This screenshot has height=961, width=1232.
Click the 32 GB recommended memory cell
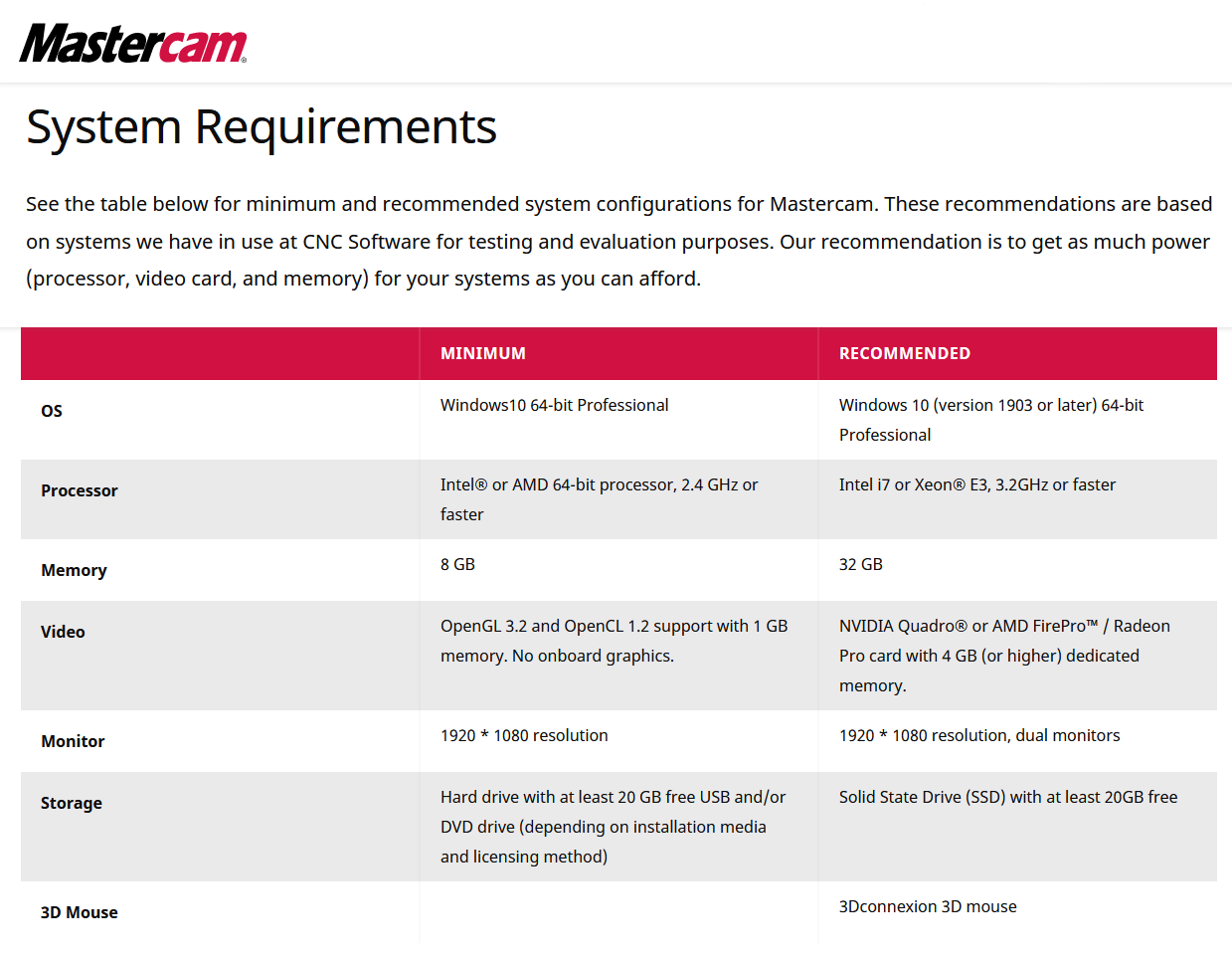coord(860,564)
